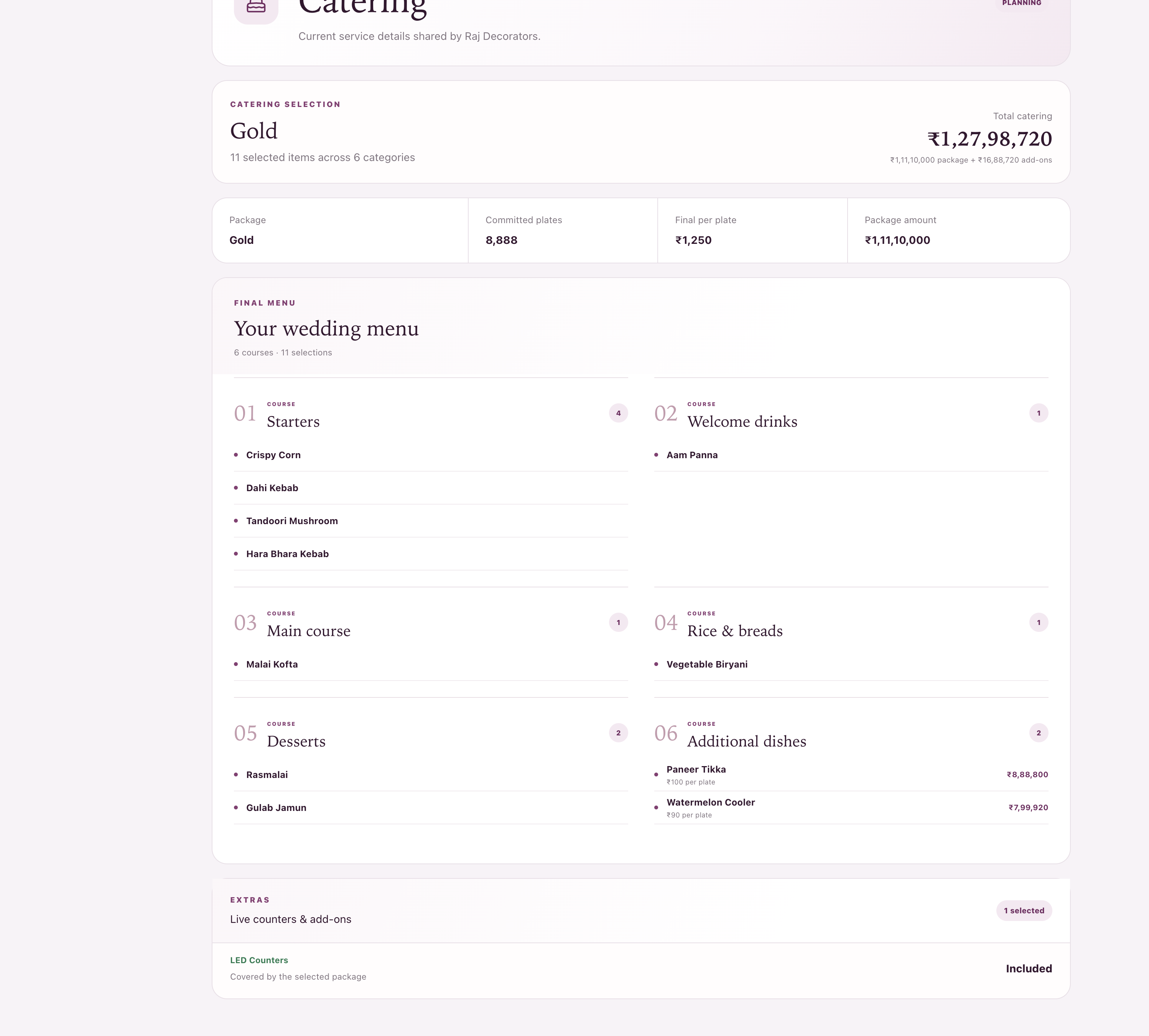This screenshot has height=1036, width=1149.
Task: Click the '1 selected' extras badge
Action: (1024, 910)
